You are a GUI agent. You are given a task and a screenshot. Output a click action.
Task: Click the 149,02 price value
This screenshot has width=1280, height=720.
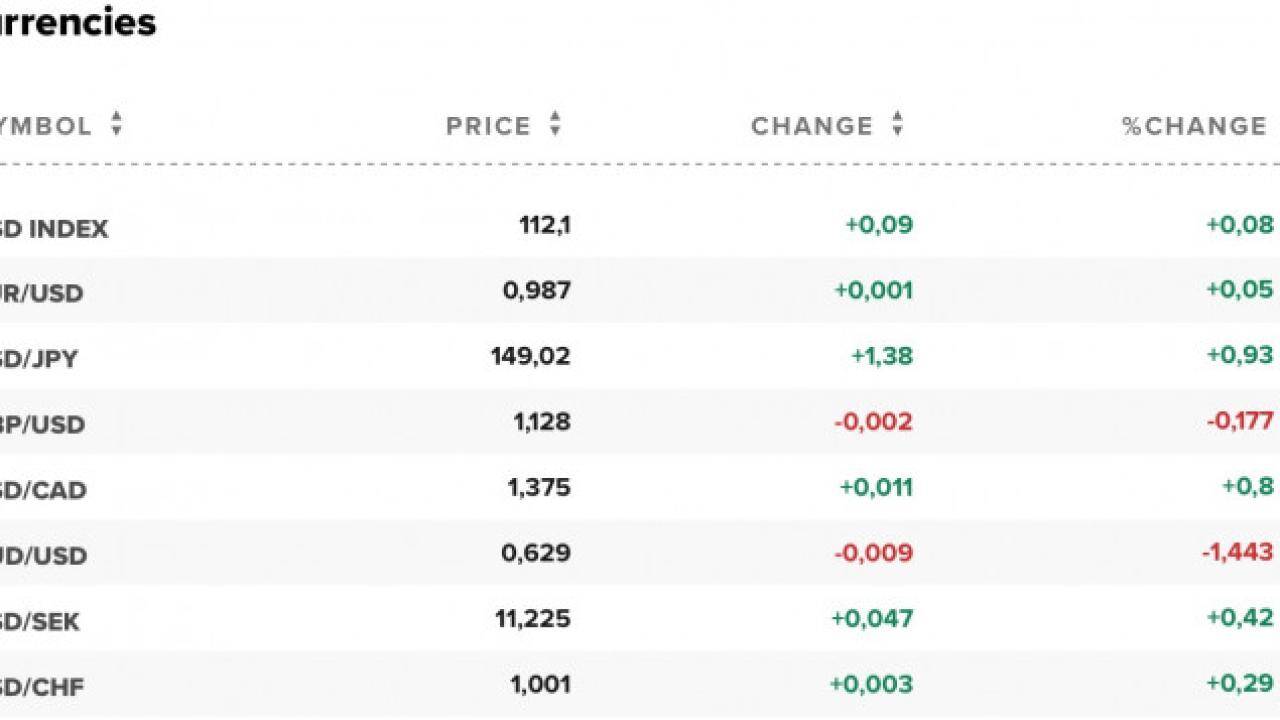[x=530, y=356]
